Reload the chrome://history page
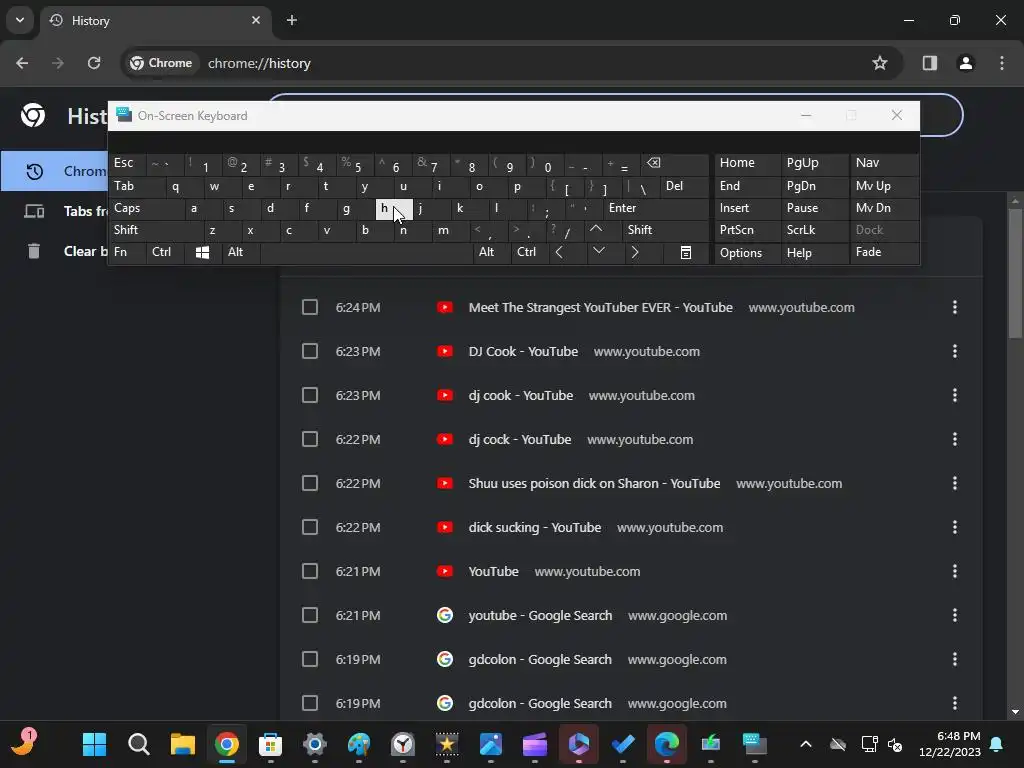Image resolution: width=1024 pixels, height=768 pixels. pos(94,63)
